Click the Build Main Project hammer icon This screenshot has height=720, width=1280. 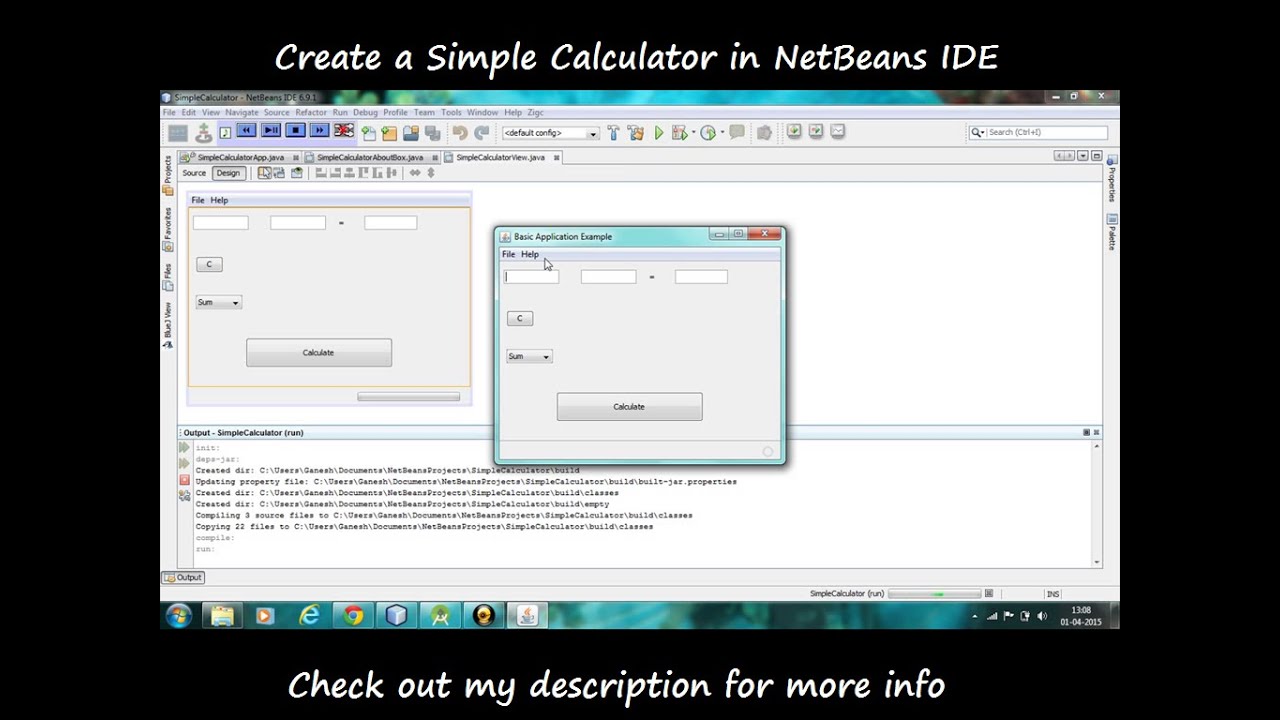pos(614,132)
